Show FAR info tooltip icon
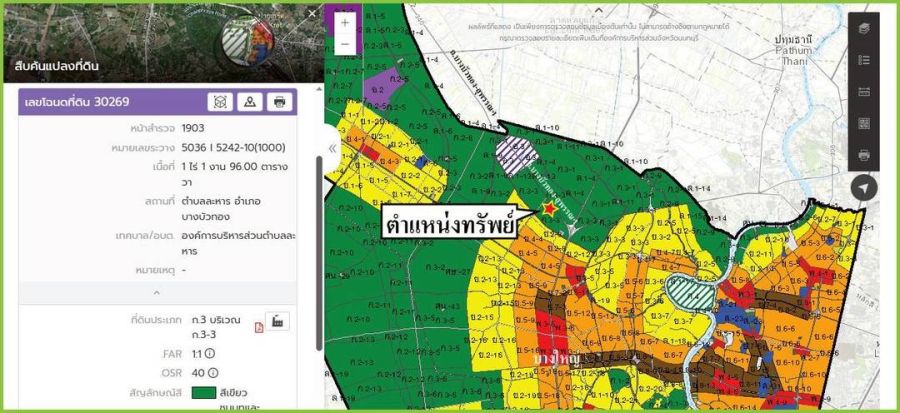The height and width of the screenshot is (413, 900). (210, 353)
